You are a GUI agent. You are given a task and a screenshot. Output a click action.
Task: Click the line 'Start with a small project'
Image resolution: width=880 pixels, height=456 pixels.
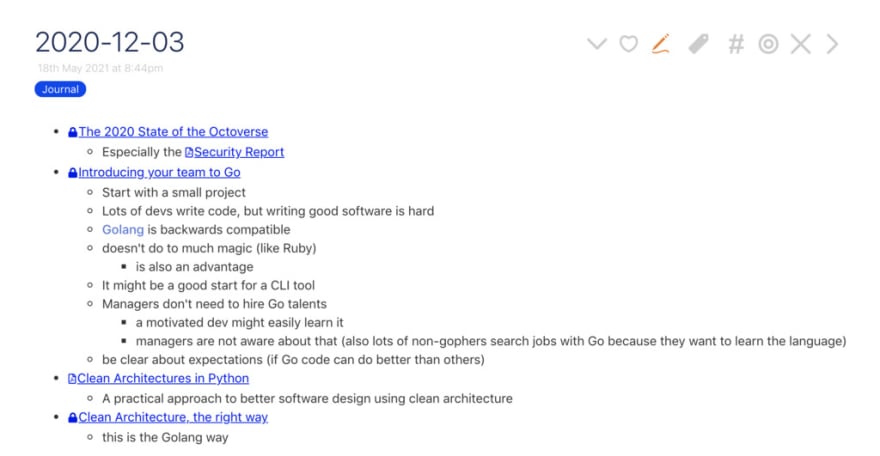174,192
